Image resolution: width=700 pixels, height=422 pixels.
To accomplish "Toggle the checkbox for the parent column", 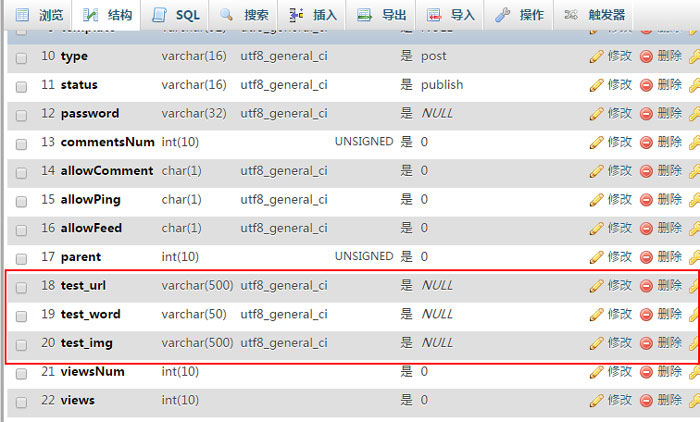I will (x=22, y=257).
